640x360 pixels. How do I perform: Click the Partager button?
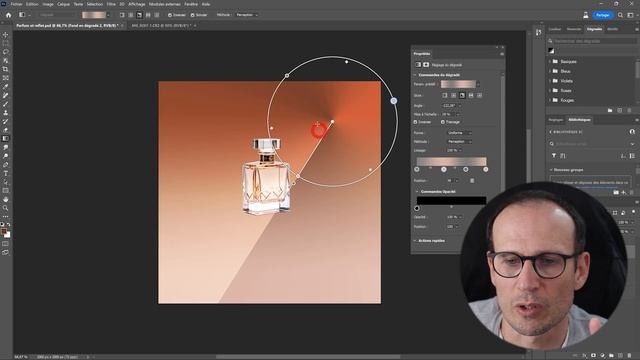[603, 15]
